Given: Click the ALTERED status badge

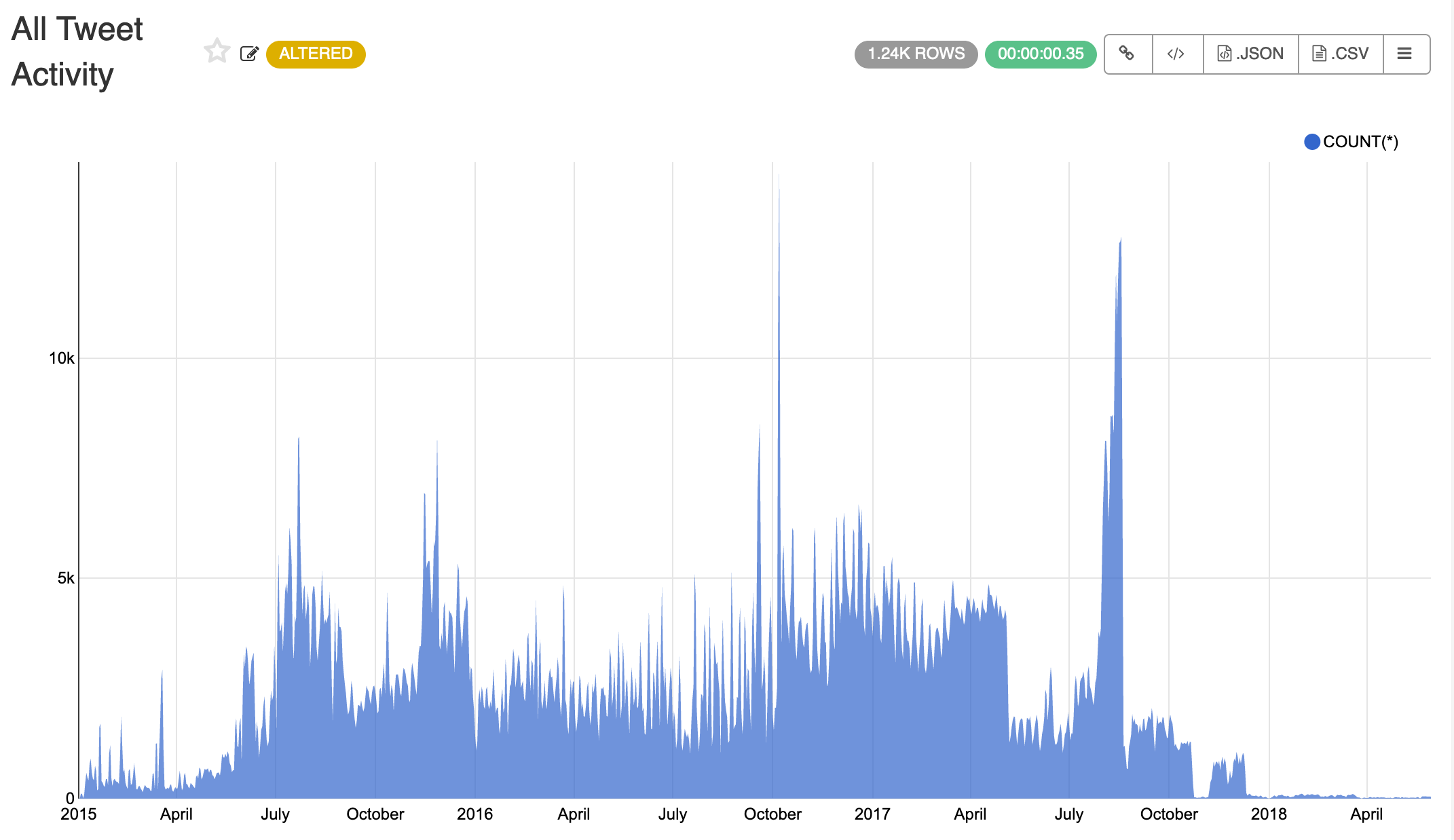Looking at the screenshot, I should 316,54.
